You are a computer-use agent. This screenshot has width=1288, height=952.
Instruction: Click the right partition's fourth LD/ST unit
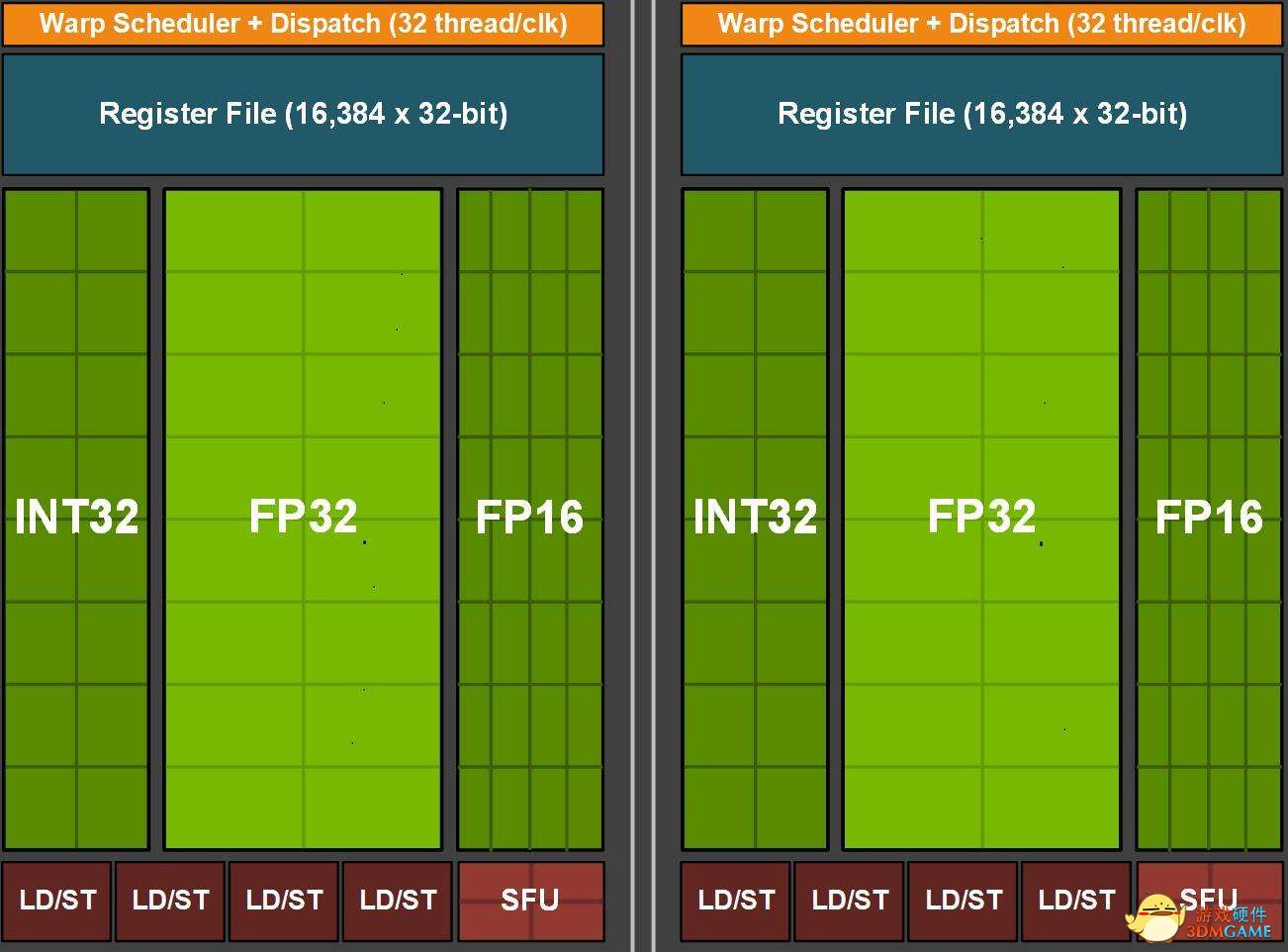pos(1076,901)
